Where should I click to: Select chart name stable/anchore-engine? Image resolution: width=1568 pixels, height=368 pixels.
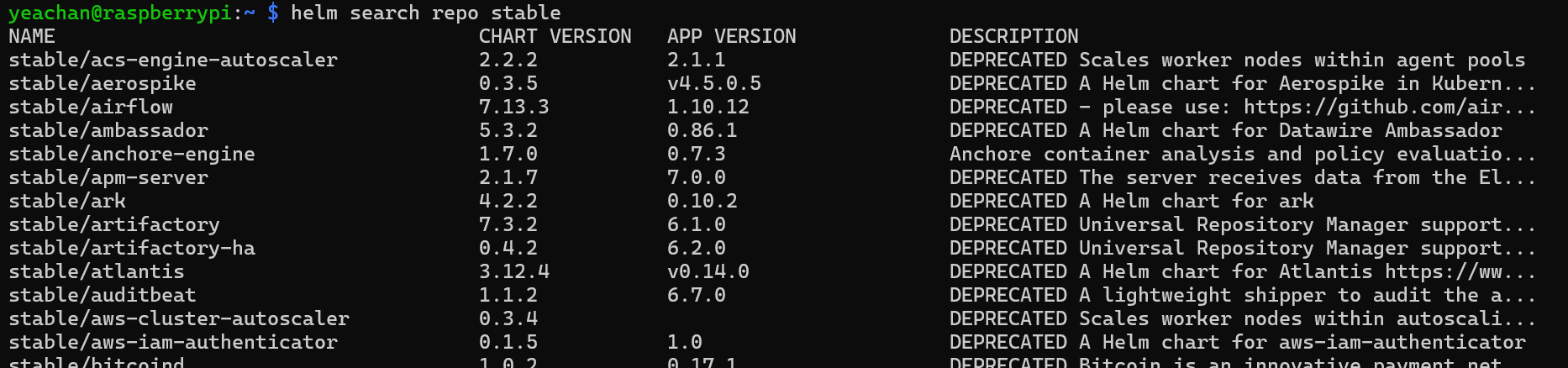[132, 154]
